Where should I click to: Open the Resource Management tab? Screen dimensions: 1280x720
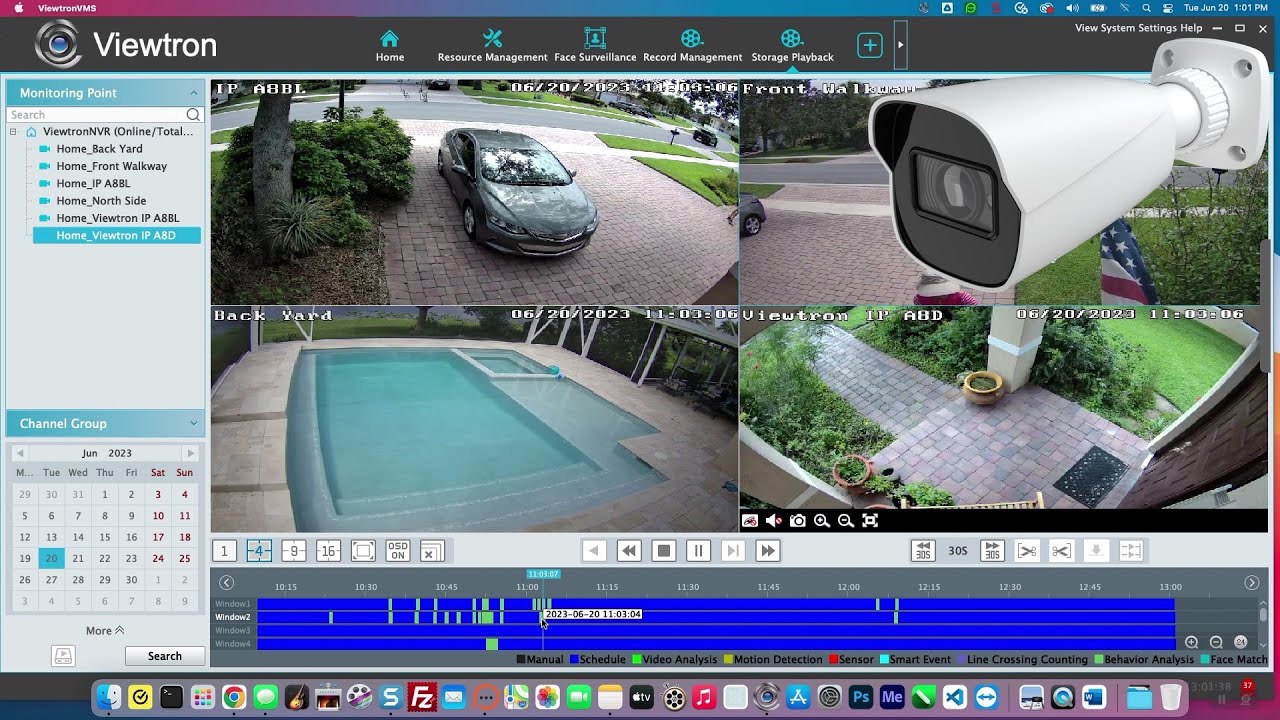(492, 46)
